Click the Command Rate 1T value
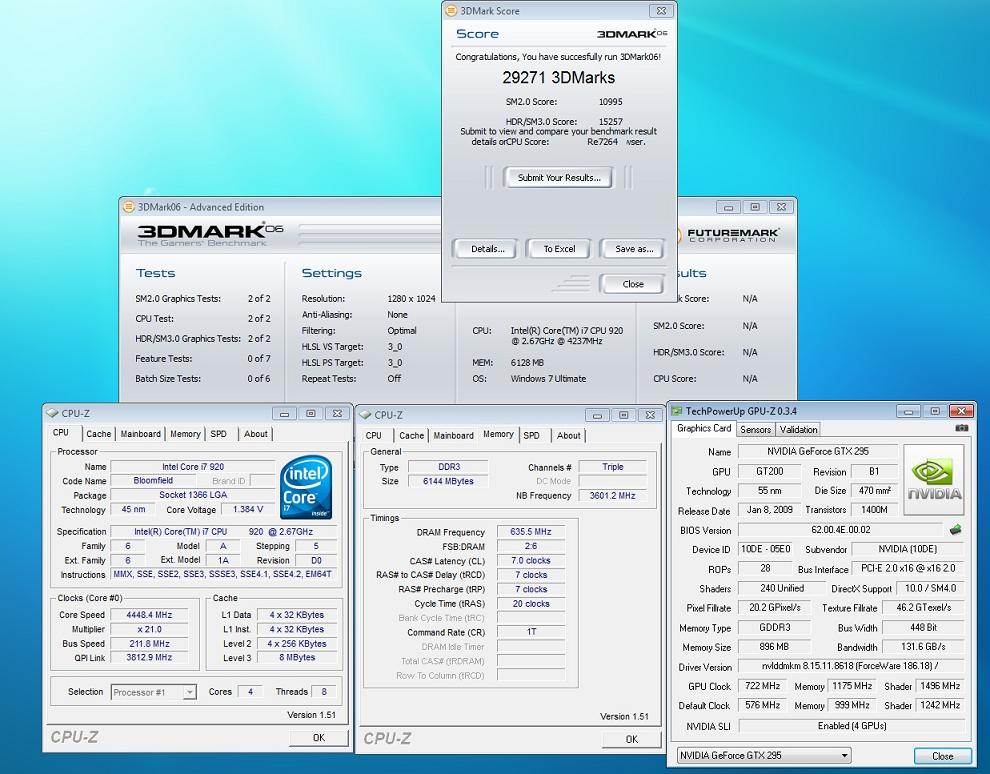Screen dimensions: 990x774 point(530,631)
